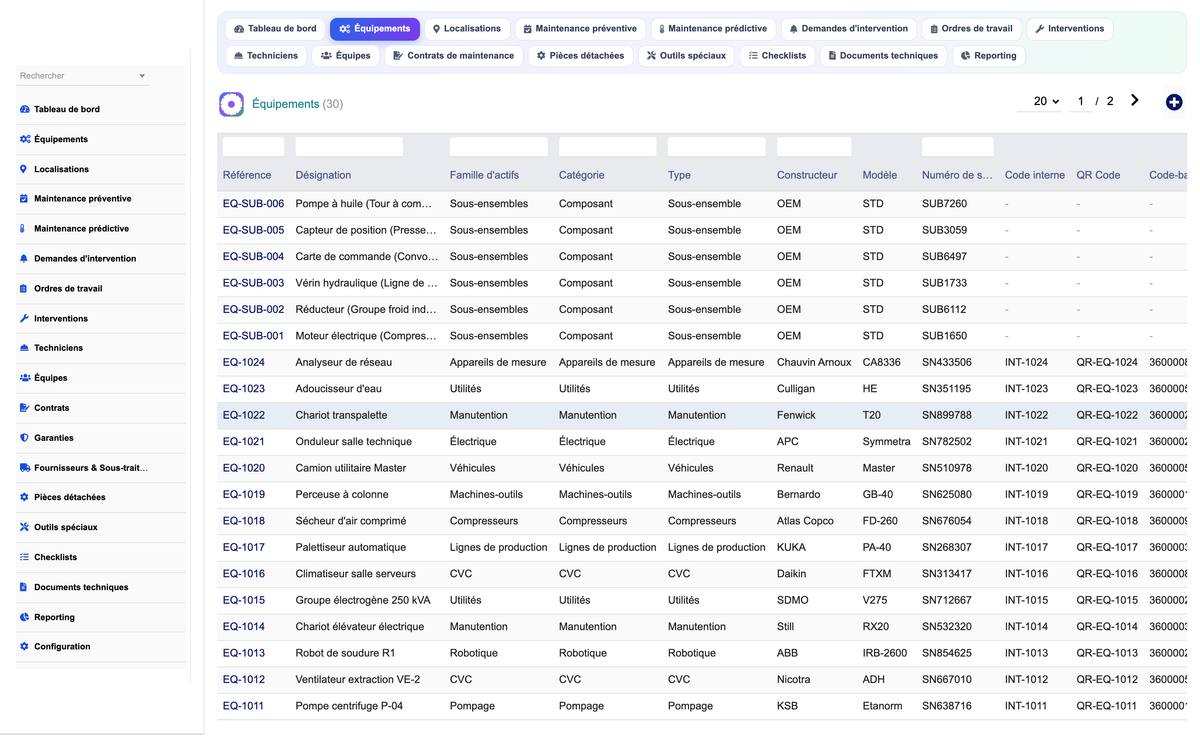1200x743 pixels.
Task: Click cell 'Robot de soudure R1'
Action: (346, 654)
